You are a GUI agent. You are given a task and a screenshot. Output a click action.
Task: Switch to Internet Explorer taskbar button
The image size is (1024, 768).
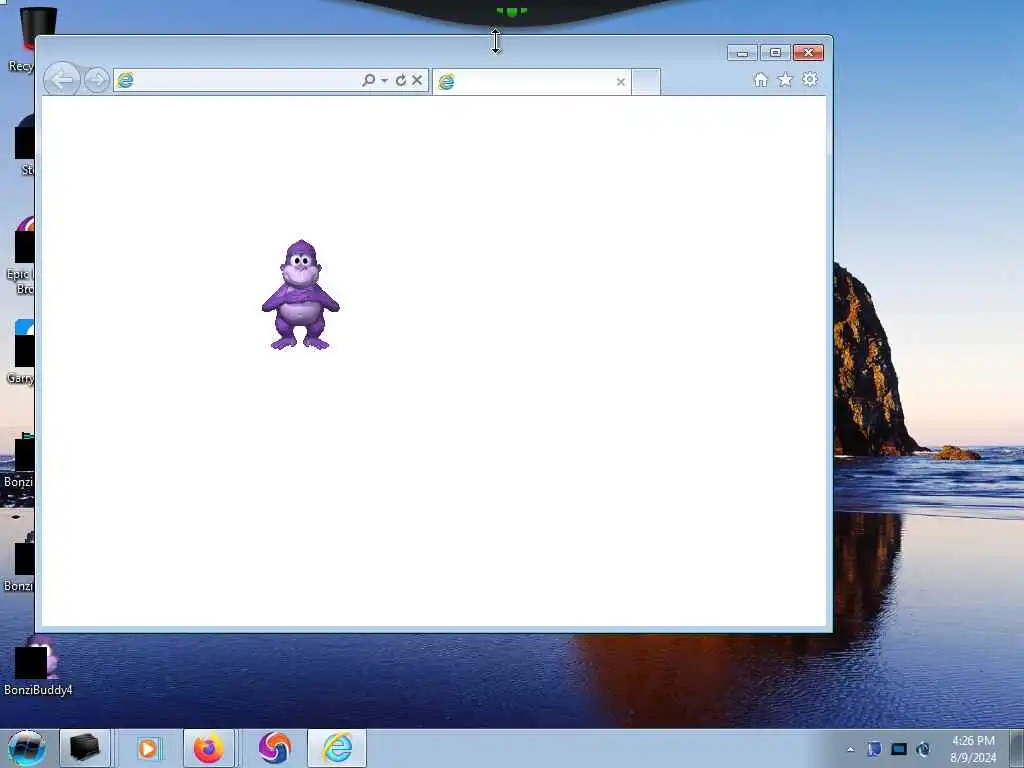[x=337, y=748]
